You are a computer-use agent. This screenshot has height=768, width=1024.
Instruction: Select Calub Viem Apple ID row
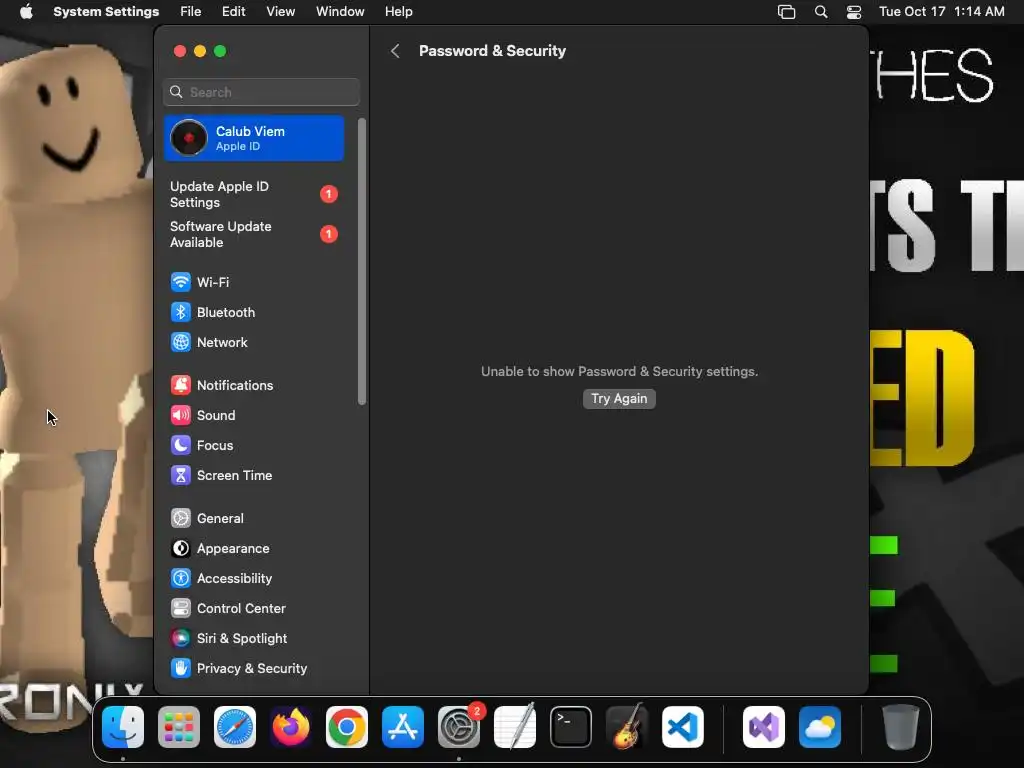[x=254, y=138]
